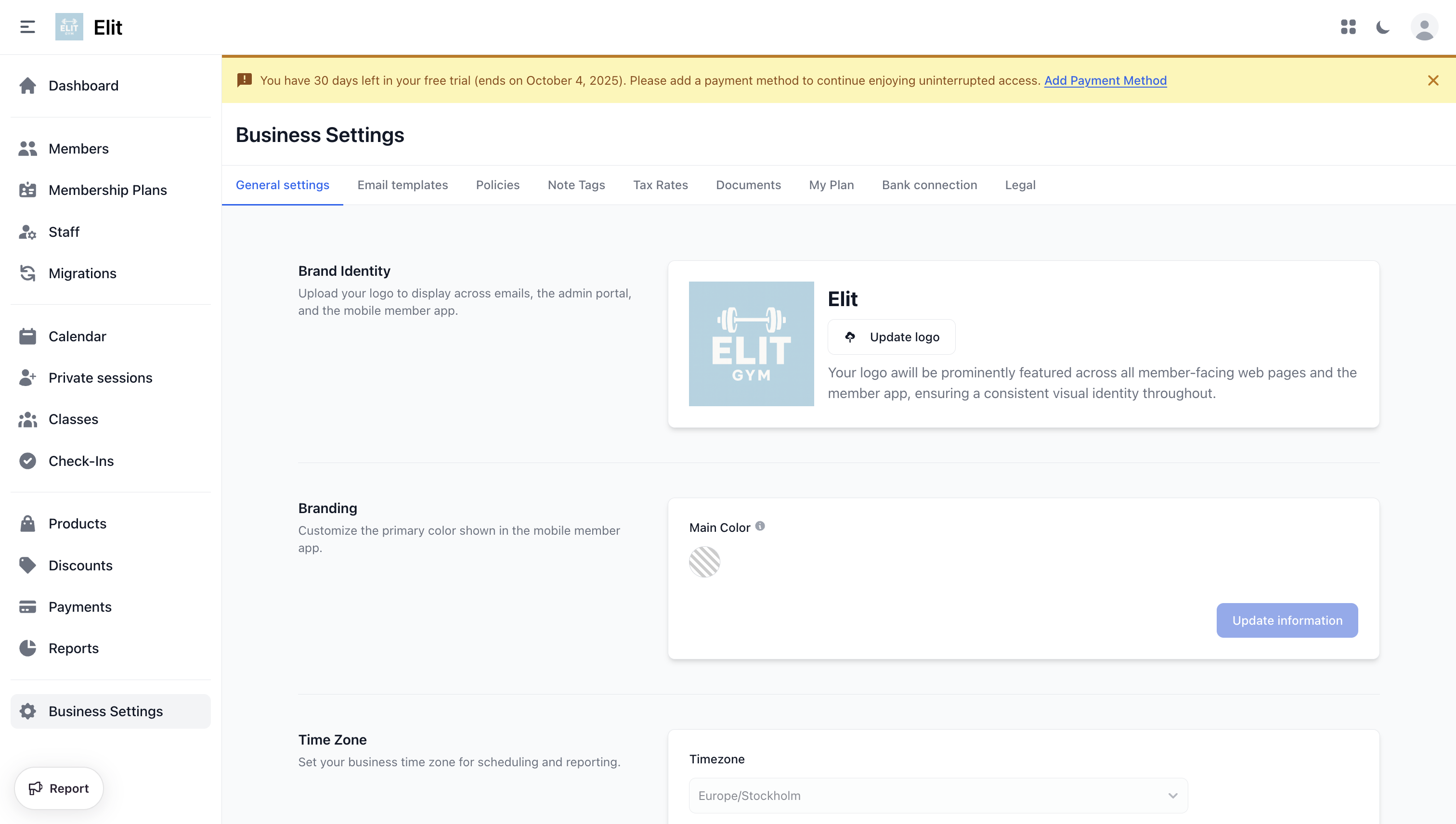
Task: Click the Elit app name in header
Action: (107, 27)
